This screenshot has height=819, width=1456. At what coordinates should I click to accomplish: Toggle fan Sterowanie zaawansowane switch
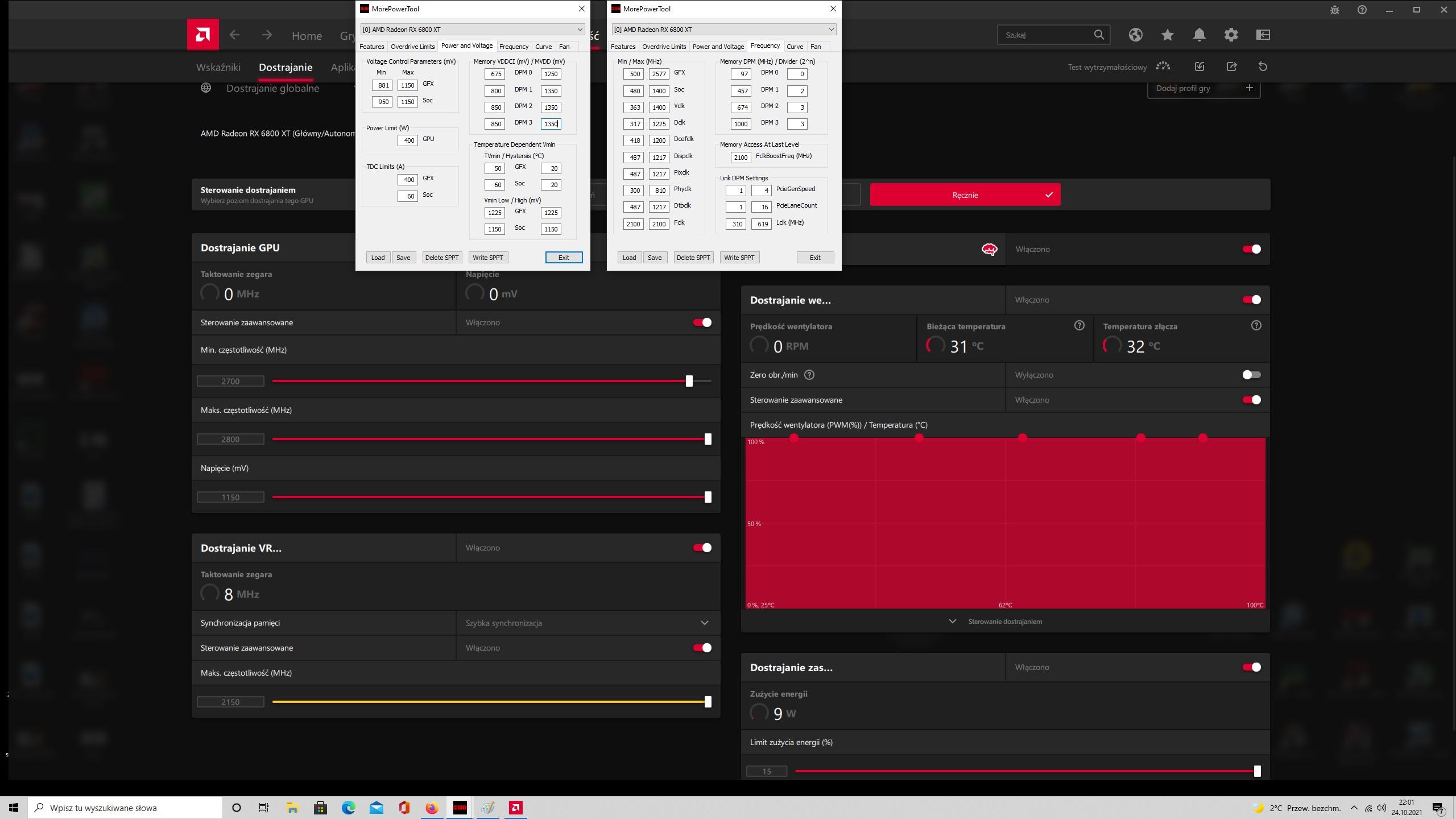(x=1251, y=400)
